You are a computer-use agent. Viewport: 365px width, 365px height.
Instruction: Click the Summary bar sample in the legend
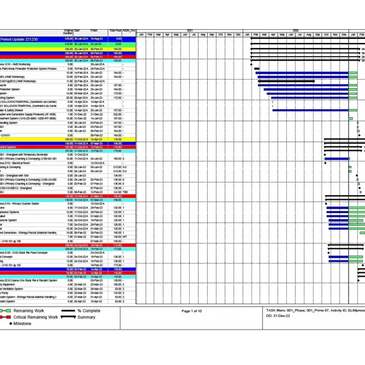click(x=68, y=317)
